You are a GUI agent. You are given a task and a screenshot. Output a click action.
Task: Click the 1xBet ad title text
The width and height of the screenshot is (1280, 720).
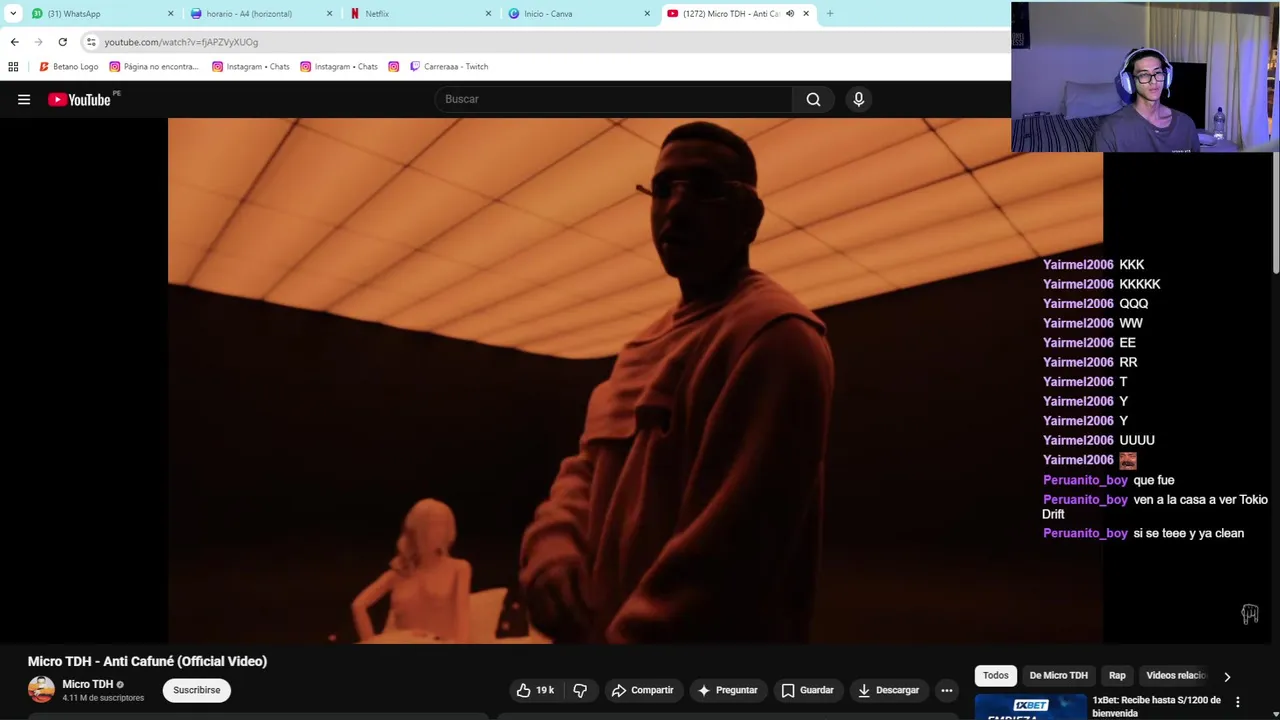(1156, 707)
